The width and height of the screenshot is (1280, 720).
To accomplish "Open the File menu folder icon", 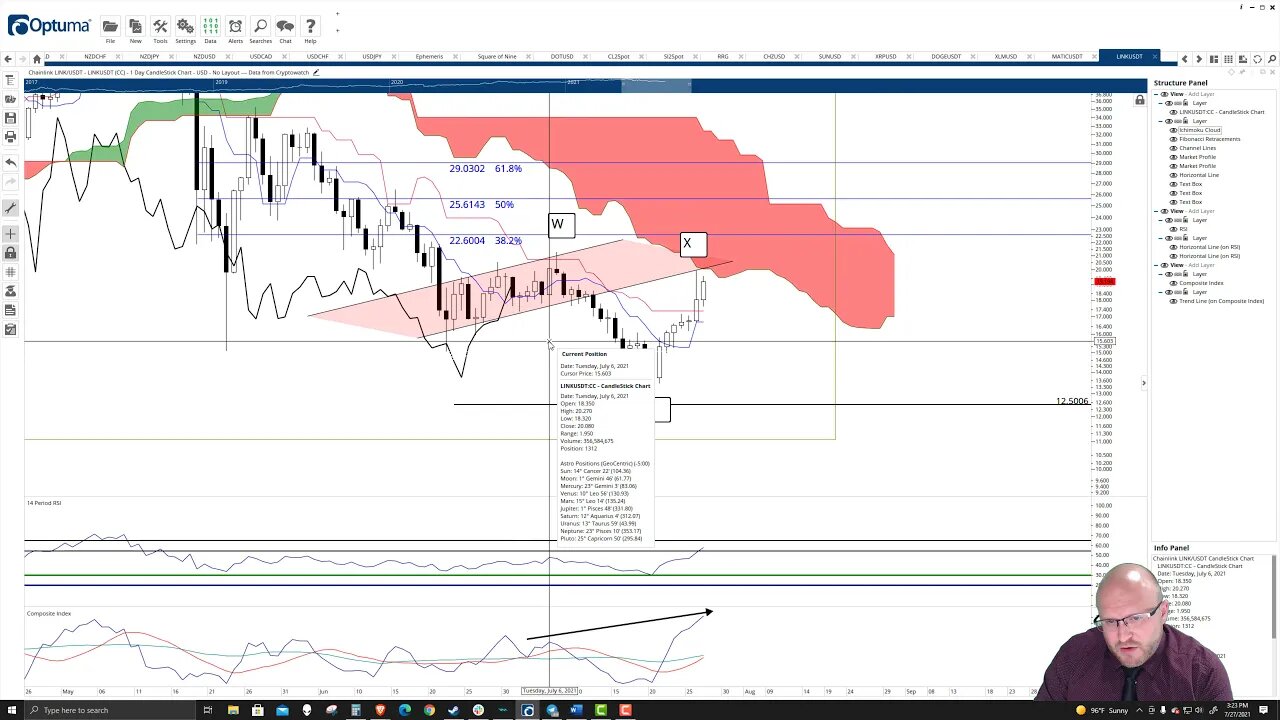I will (x=110, y=26).
